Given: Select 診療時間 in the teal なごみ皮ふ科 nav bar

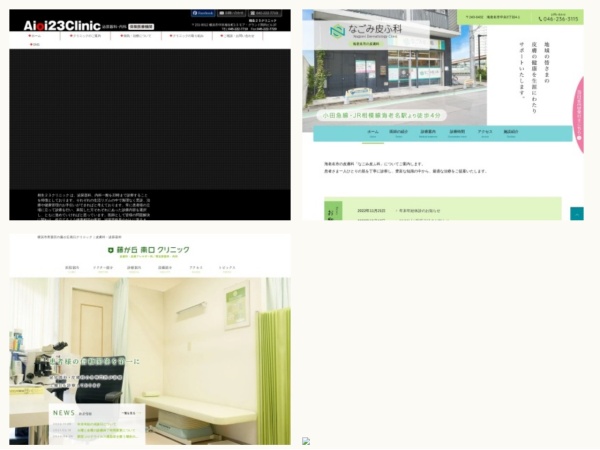Looking at the screenshot, I should 457,133.
